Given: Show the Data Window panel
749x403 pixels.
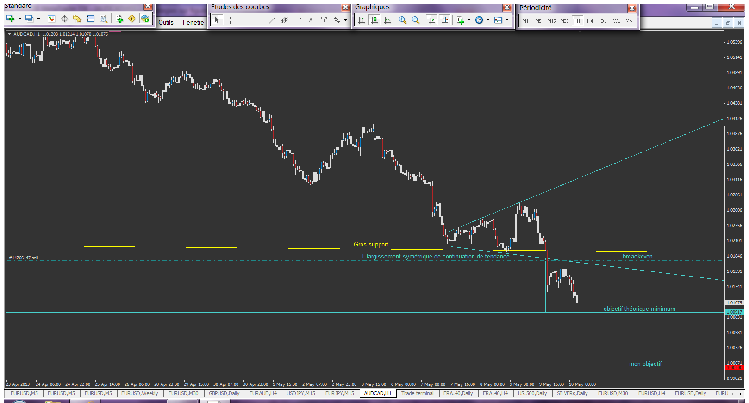Looking at the screenshot, I should pos(64,19).
